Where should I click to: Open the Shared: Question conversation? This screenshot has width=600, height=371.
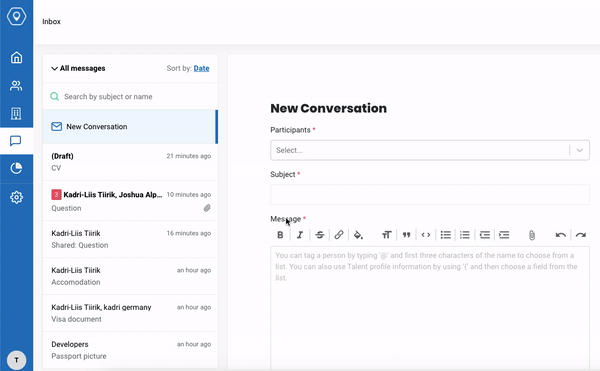coord(130,239)
